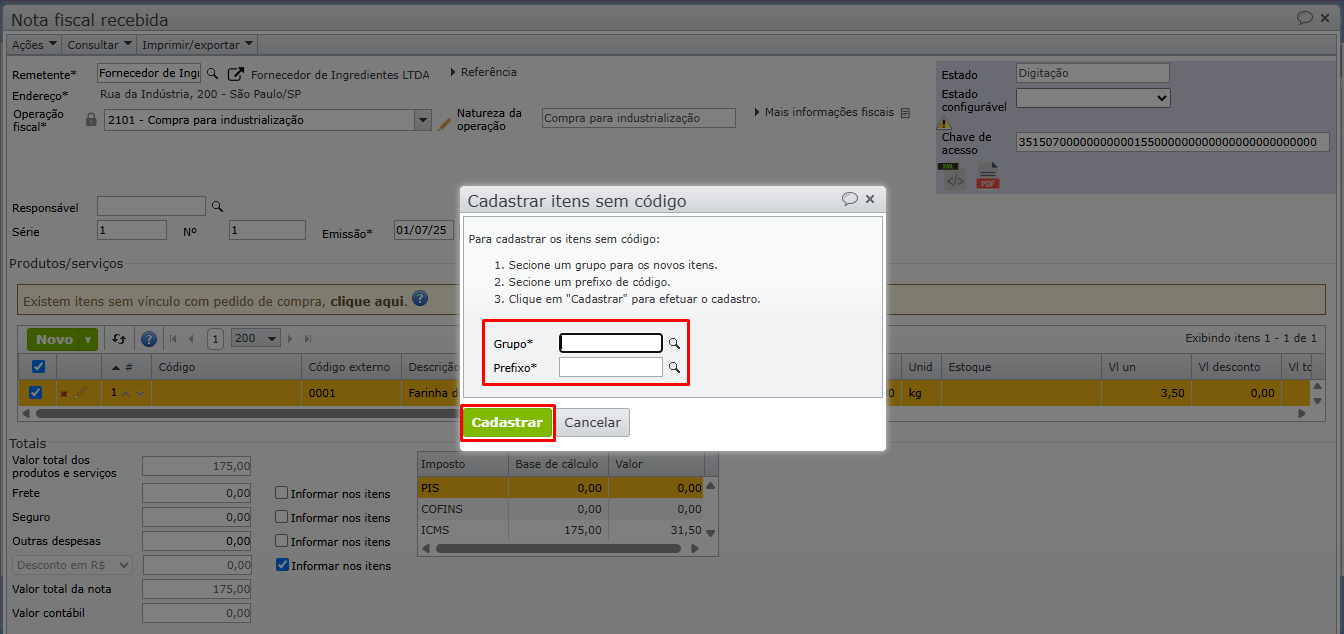The height and width of the screenshot is (634, 1344).
Task: Click the Emissão date field
Action: [x=424, y=230]
